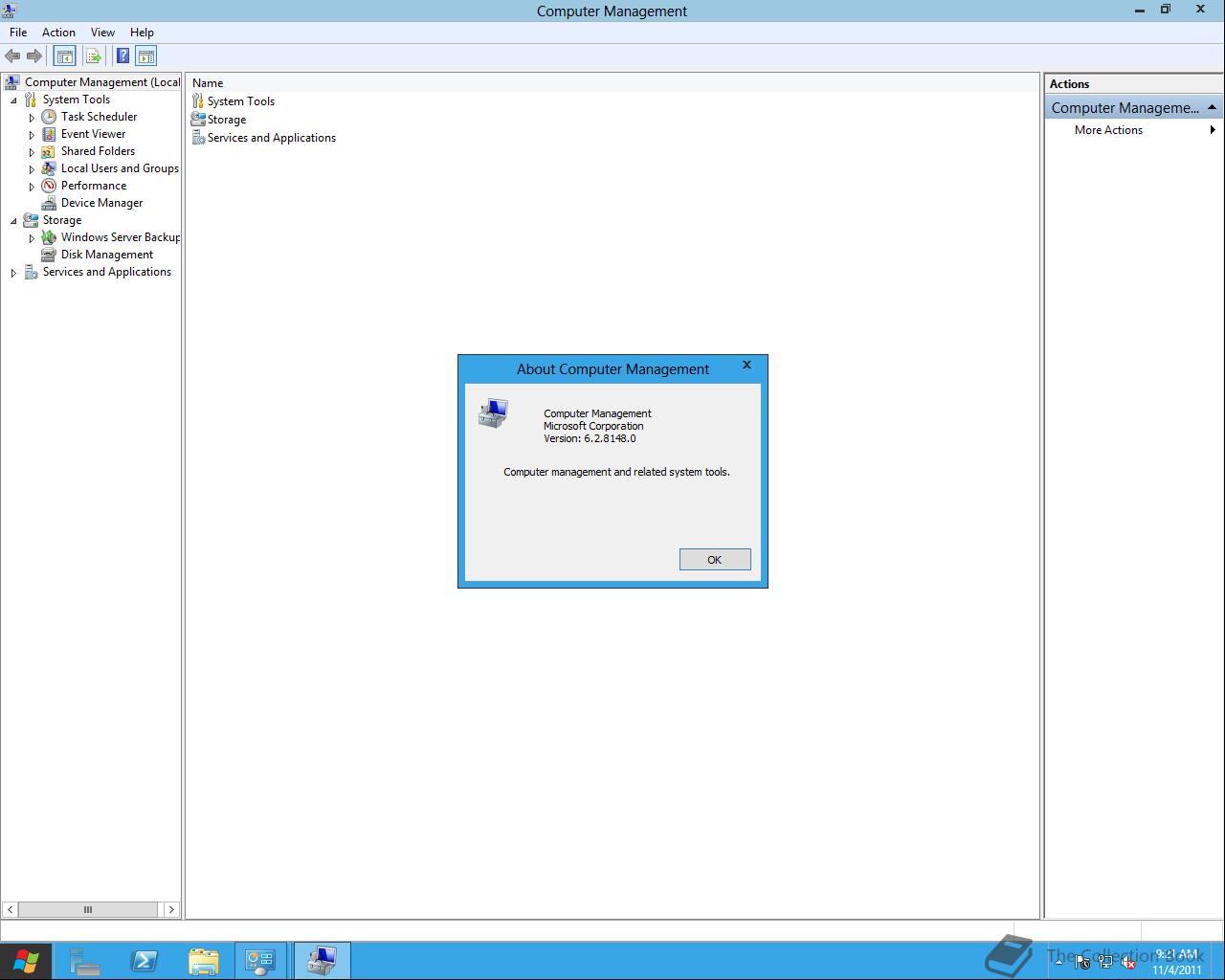
Task: Click the Computer Management root node icon
Action: [12, 82]
